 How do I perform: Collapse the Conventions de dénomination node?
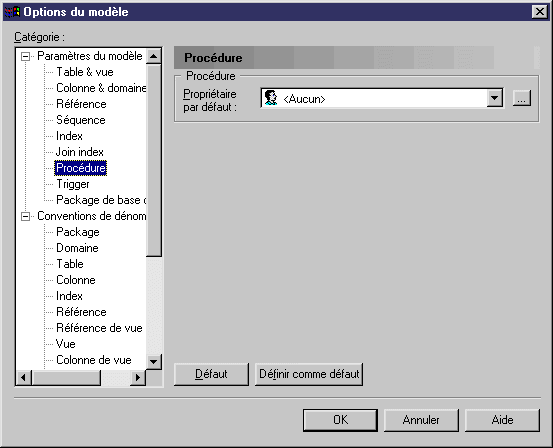point(25,216)
